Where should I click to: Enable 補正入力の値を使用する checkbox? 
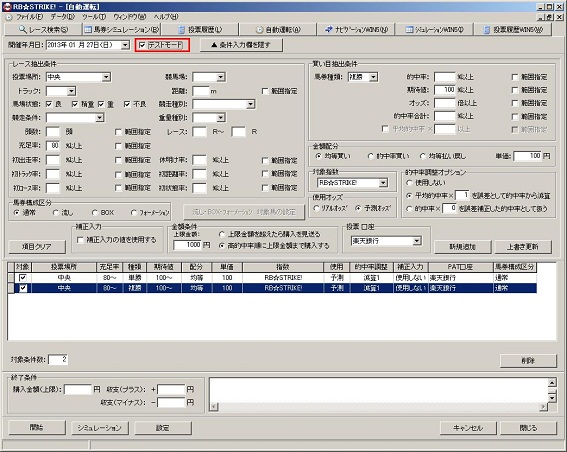coord(80,240)
